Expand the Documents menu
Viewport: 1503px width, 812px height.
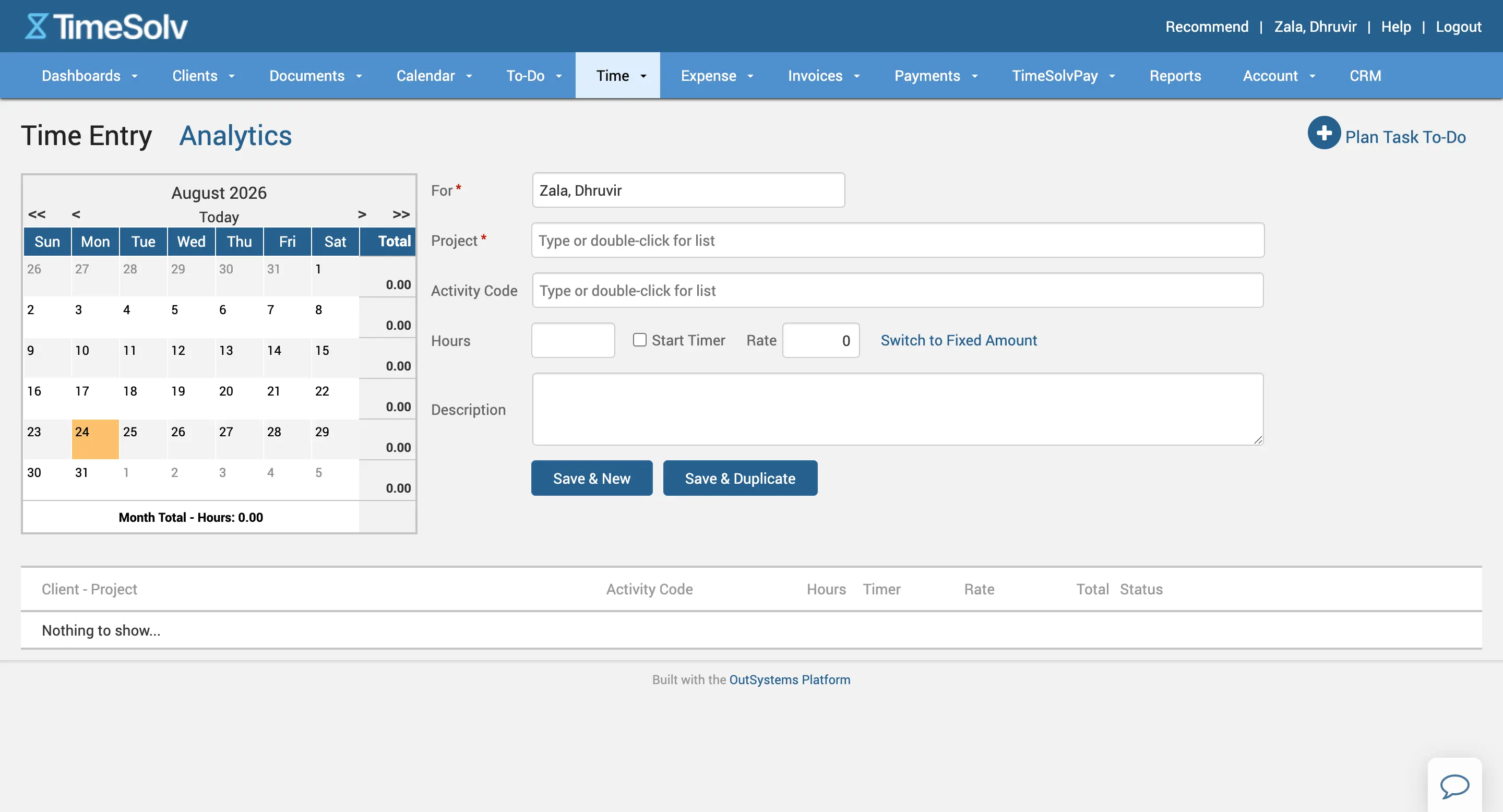point(316,76)
